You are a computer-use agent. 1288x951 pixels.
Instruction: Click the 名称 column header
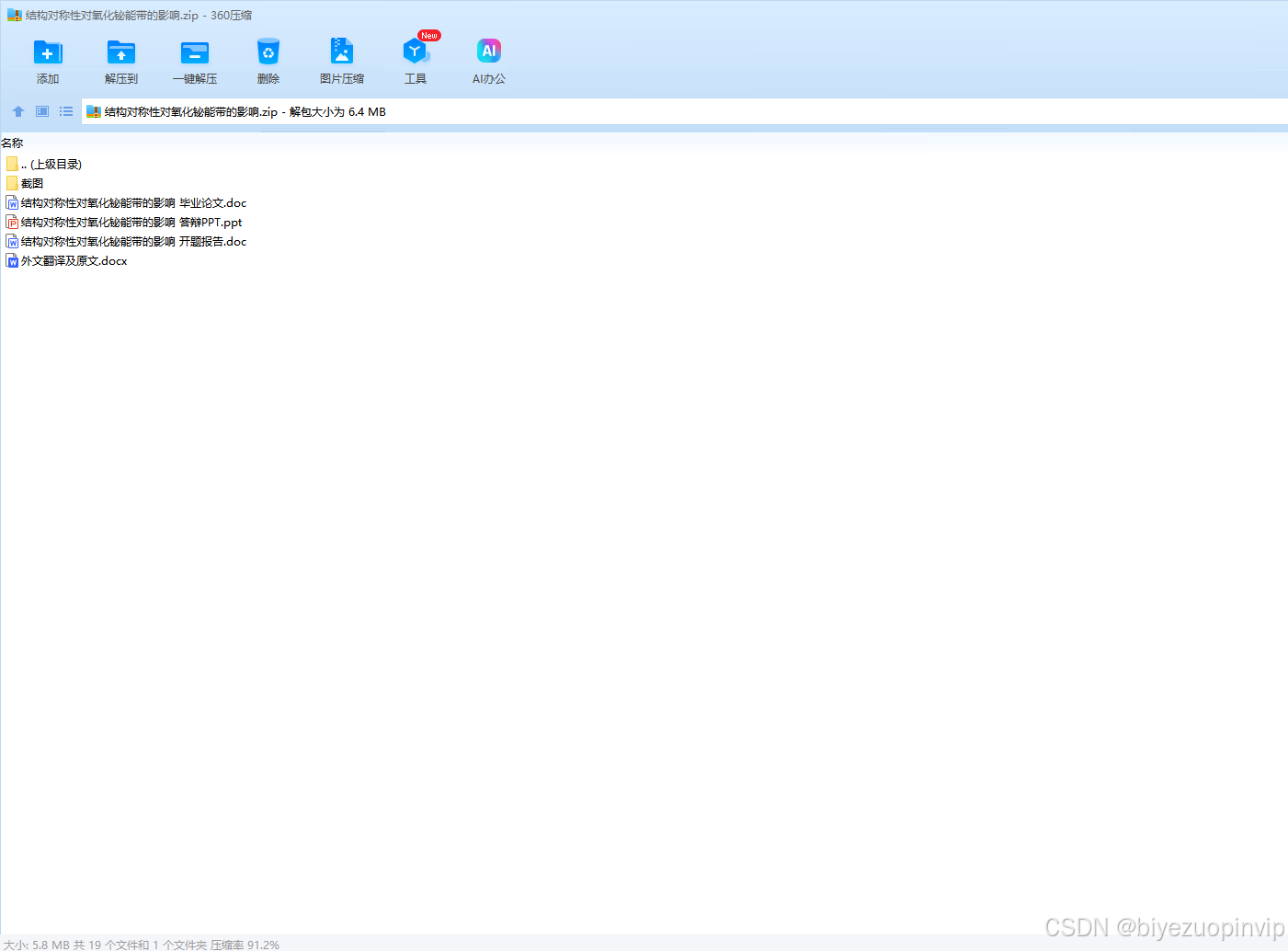12,143
